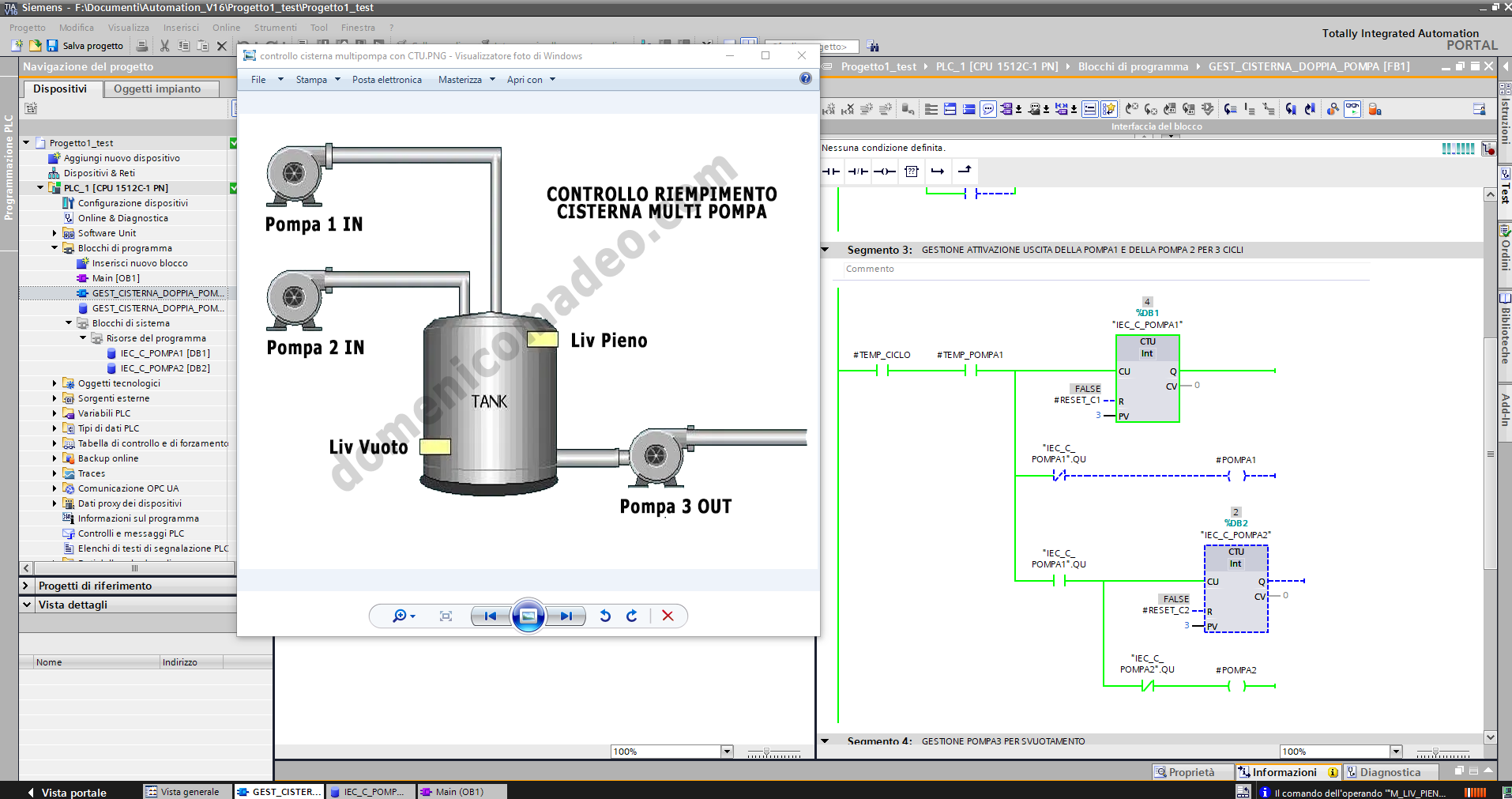Insert an output coil element
The height and width of the screenshot is (799, 1512).
click(885, 171)
